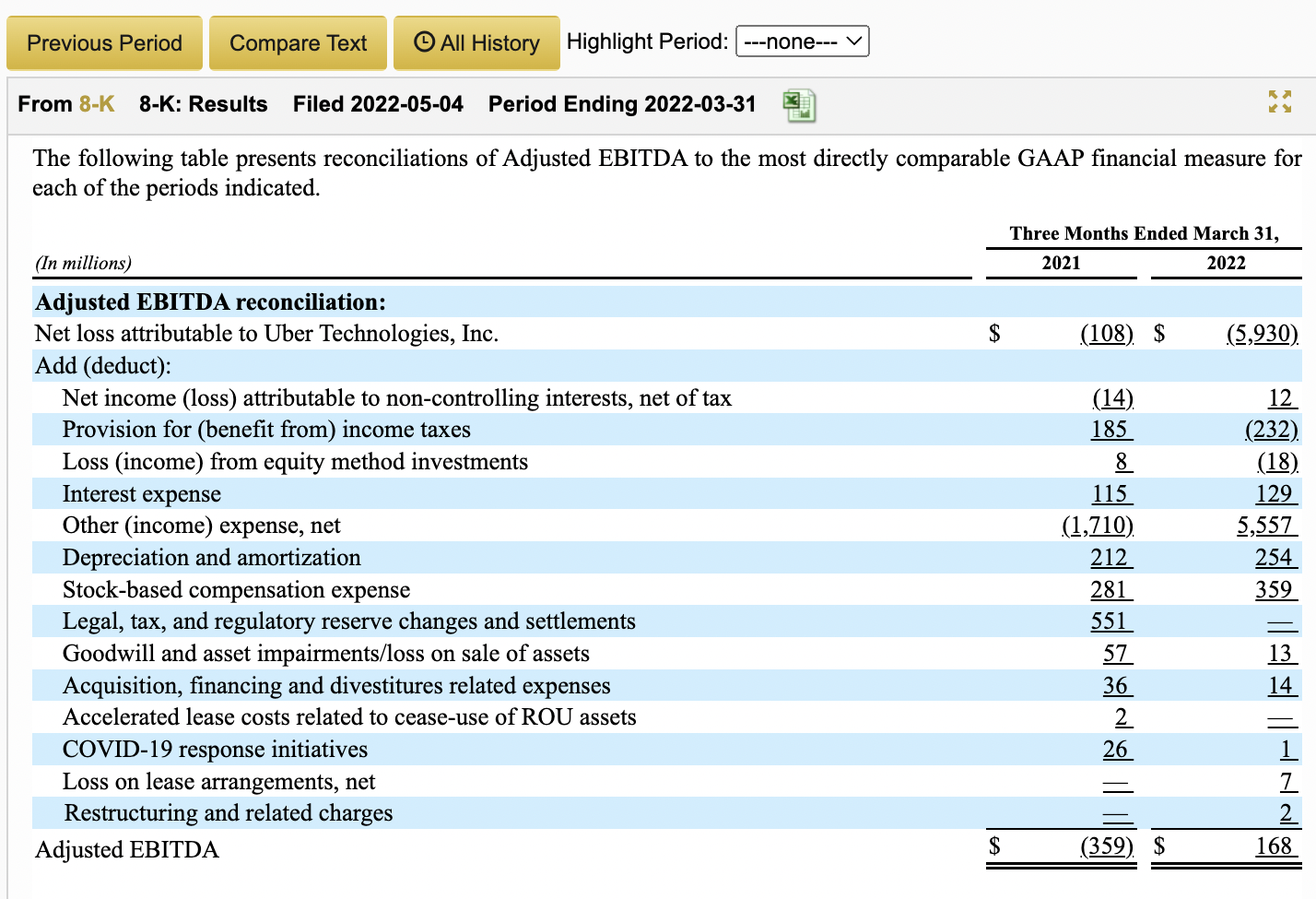Click 2022 income tax provision value (232)

[1271, 430]
